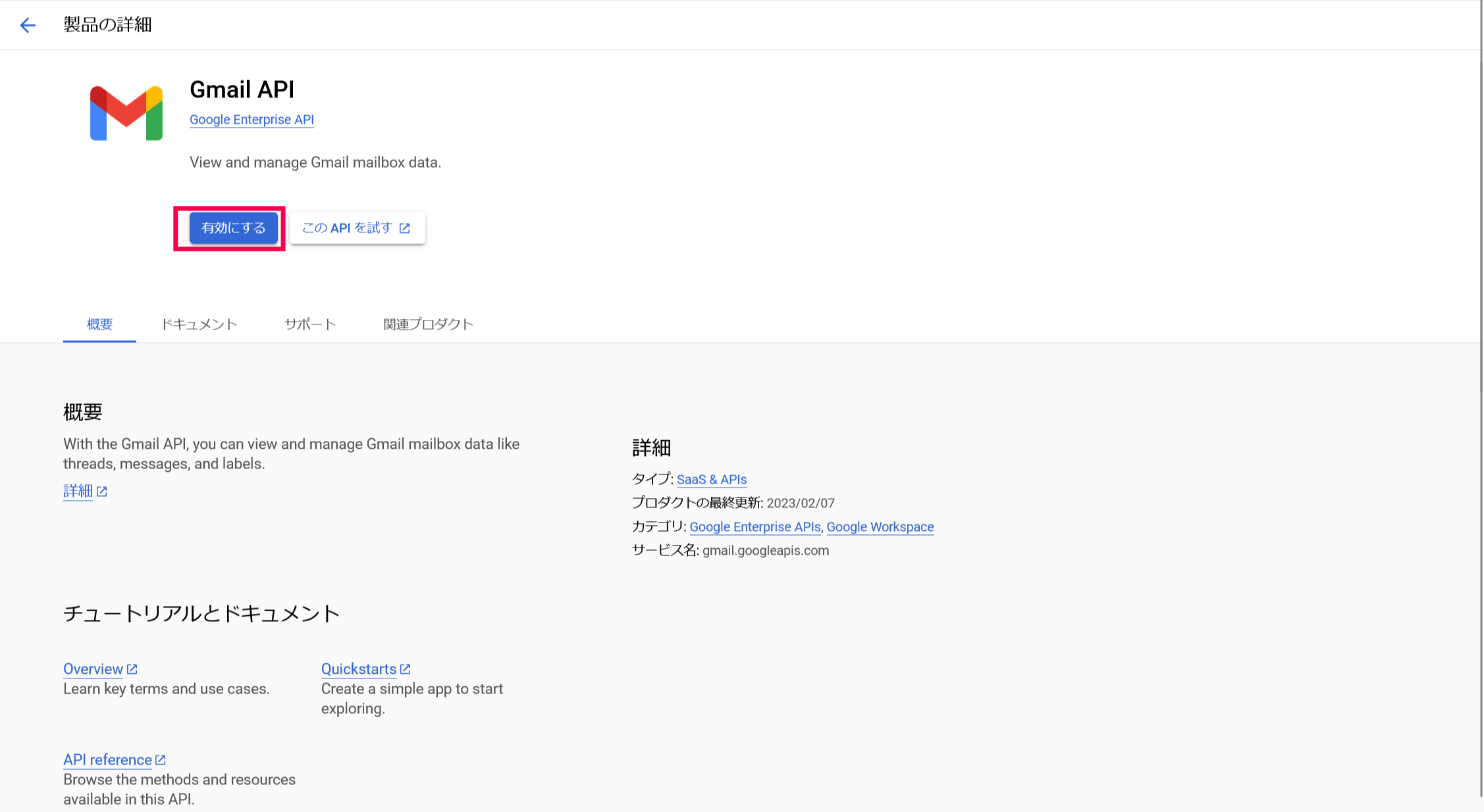Open the Google Enterprise API link
Viewport: 1484px width, 812px height.
[252, 120]
